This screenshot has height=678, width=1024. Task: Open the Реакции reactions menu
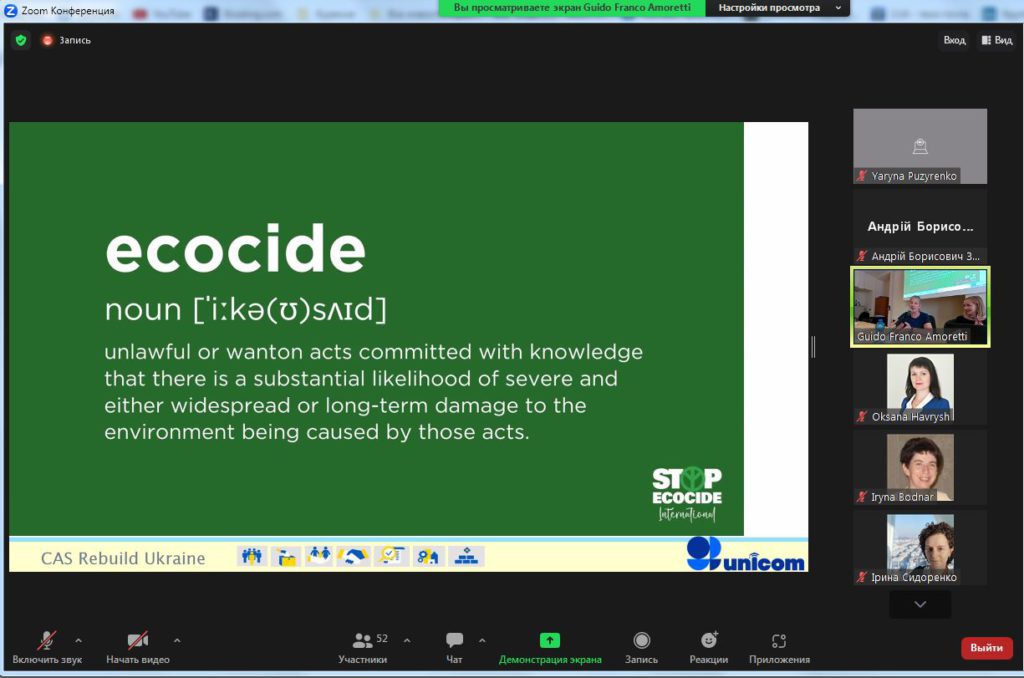pyautogui.click(x=708, y=646)
